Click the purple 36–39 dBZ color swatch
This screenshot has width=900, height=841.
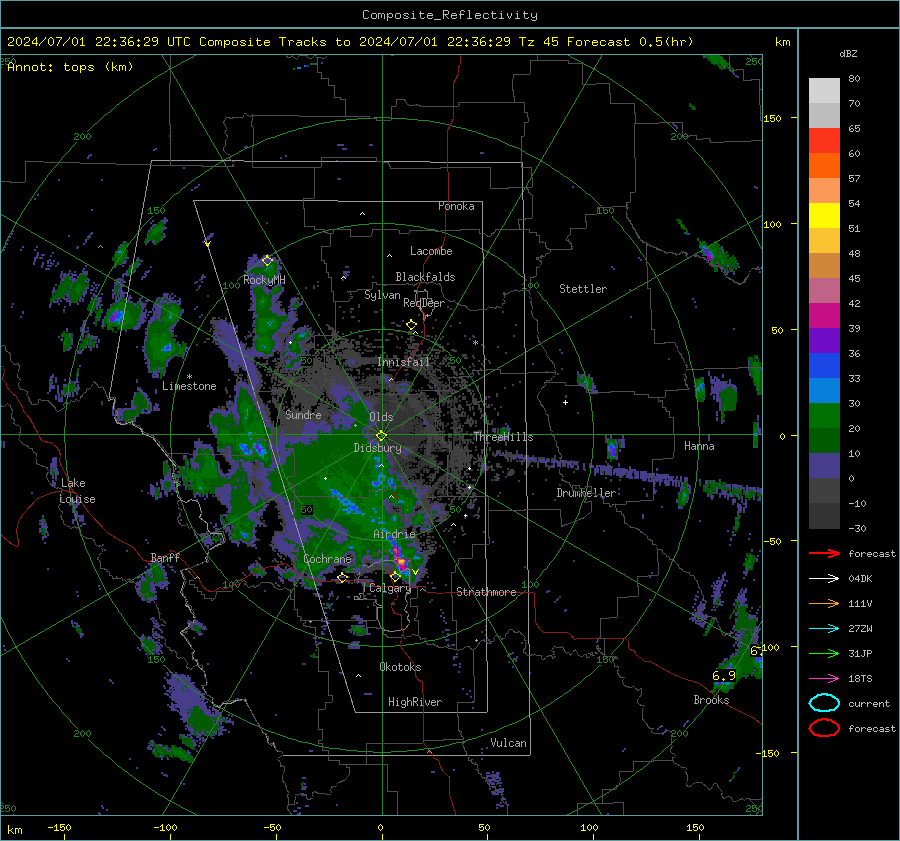coord(824,340)
